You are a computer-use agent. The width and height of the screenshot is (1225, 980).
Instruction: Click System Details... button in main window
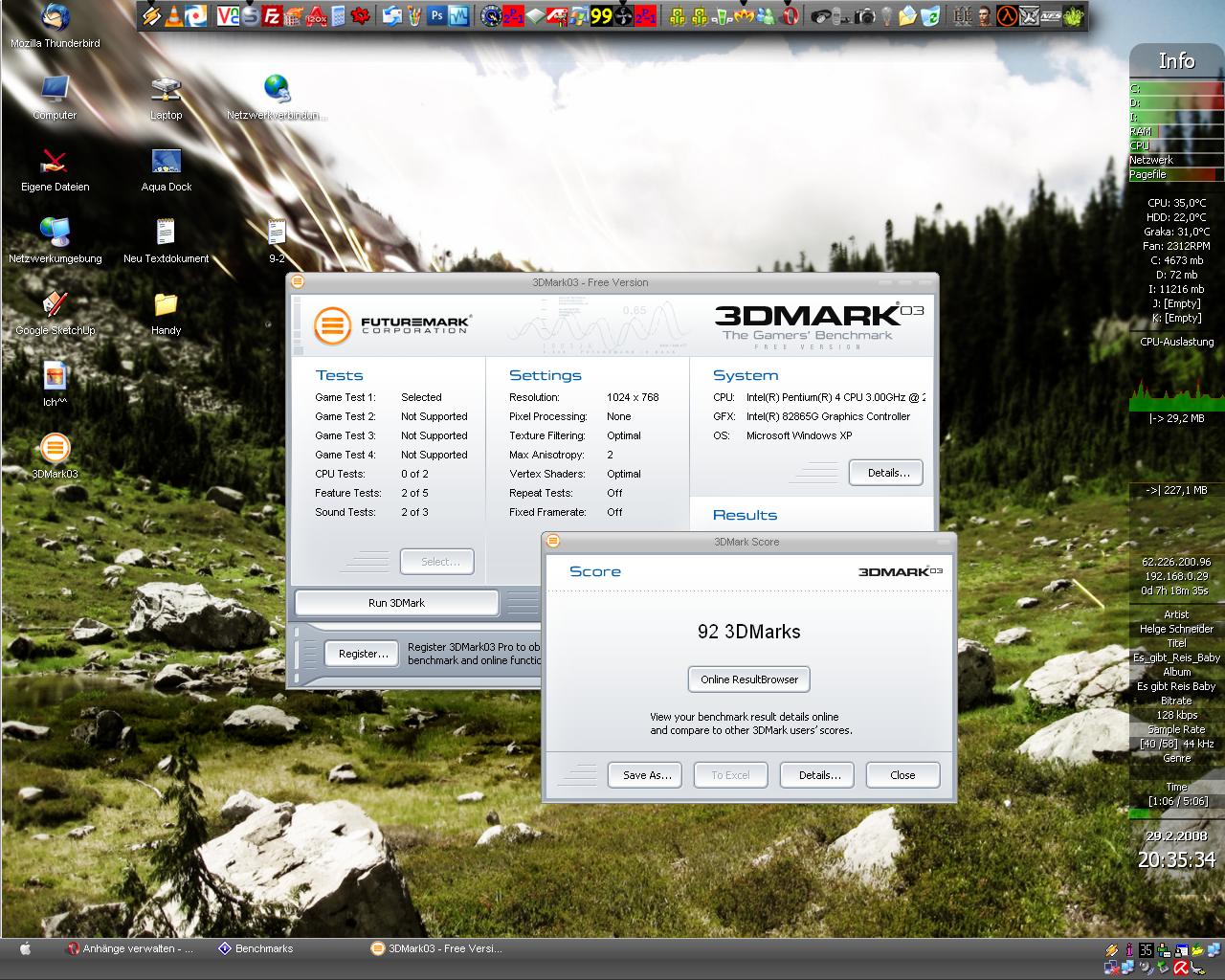(x=888, y=473)
